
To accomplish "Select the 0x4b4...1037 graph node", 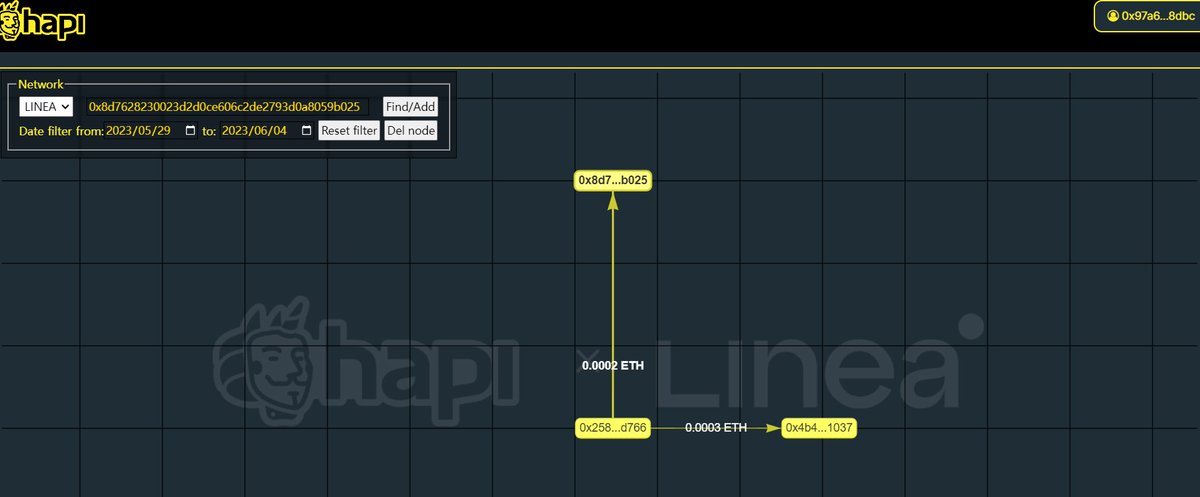I will [820, 428].
